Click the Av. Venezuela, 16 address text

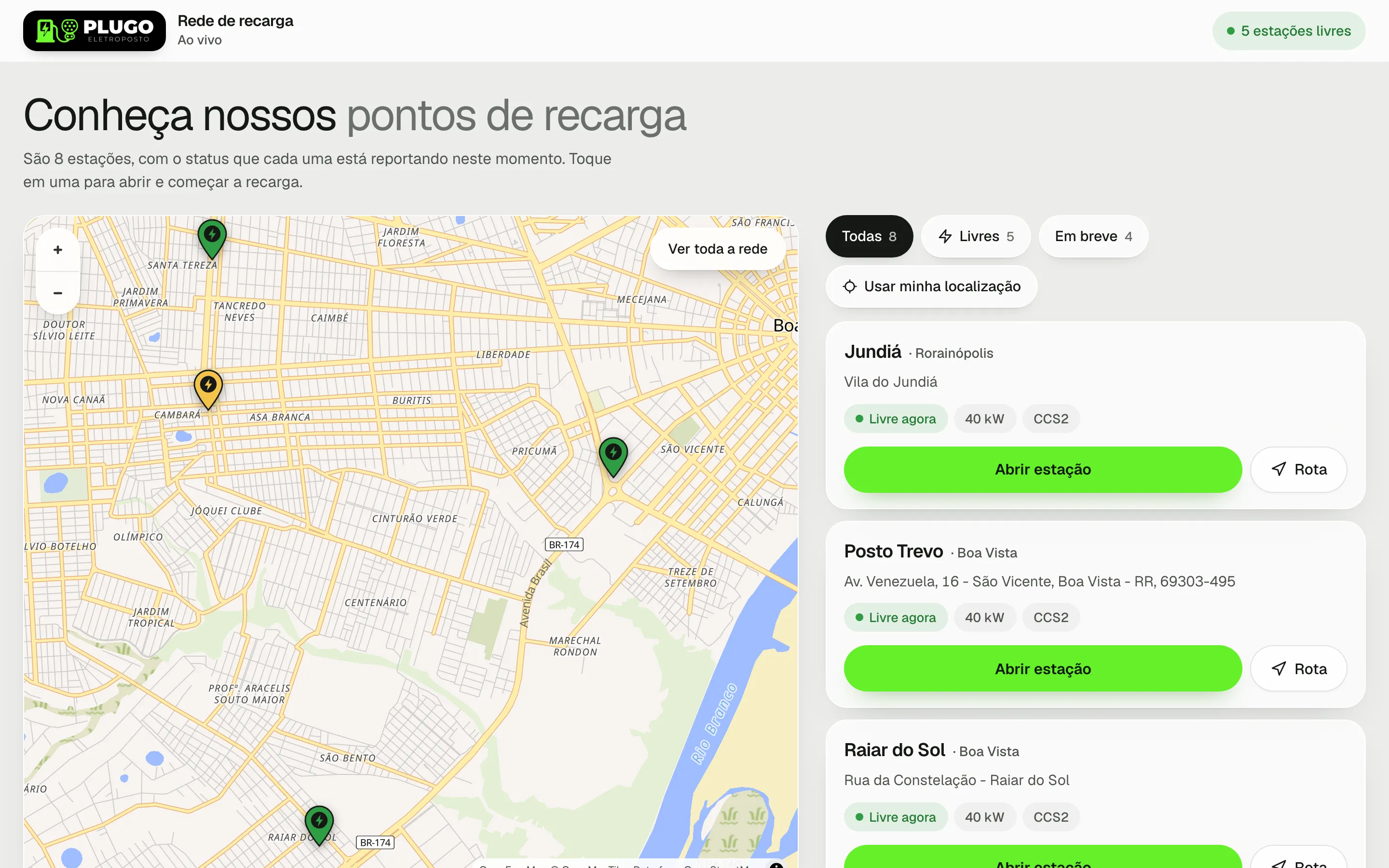(x=1039, y=582)
